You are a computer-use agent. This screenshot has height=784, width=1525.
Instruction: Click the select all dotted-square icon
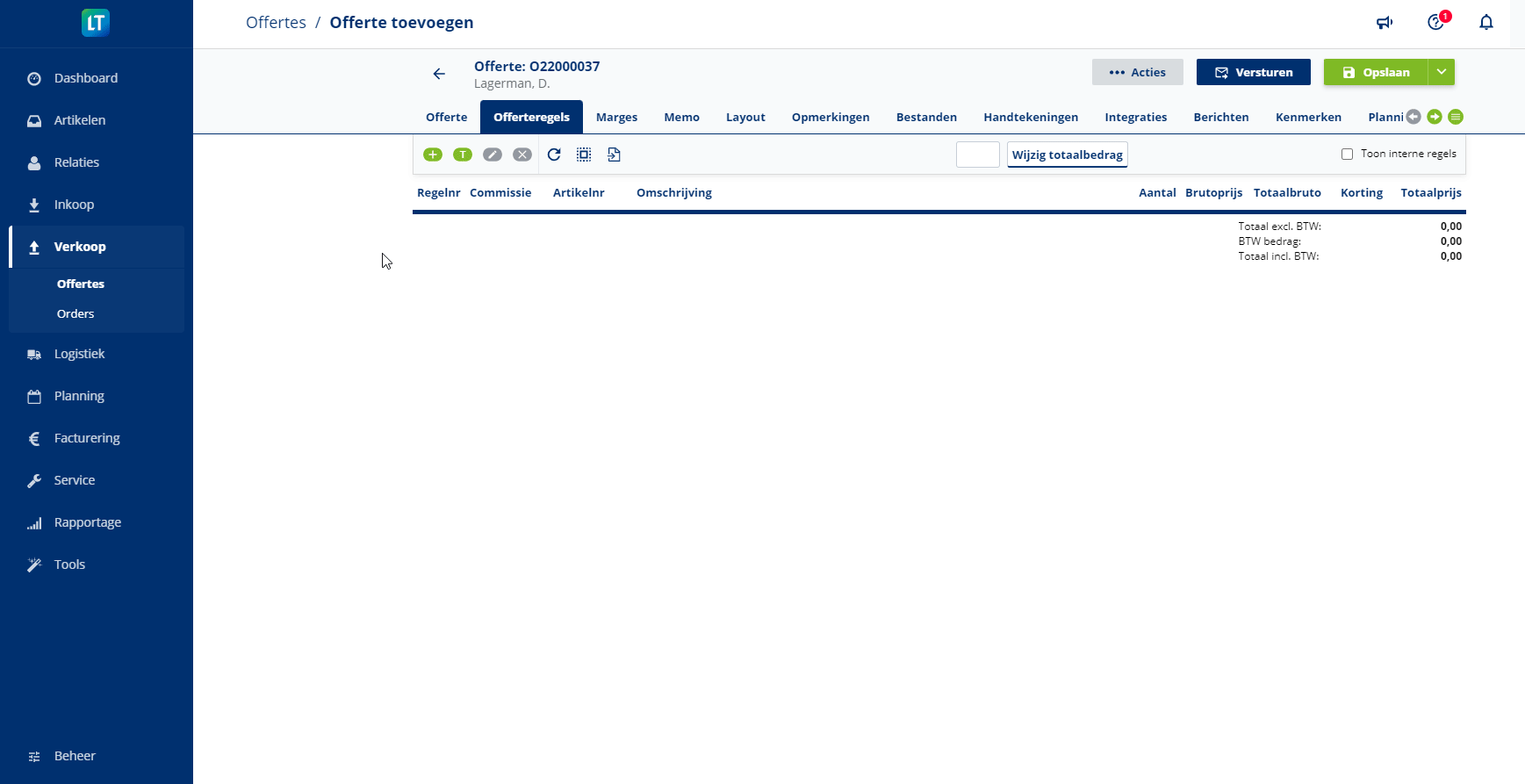584,155
